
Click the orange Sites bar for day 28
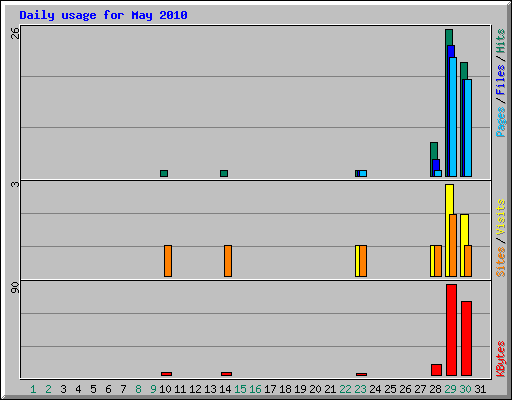(438, 261)
